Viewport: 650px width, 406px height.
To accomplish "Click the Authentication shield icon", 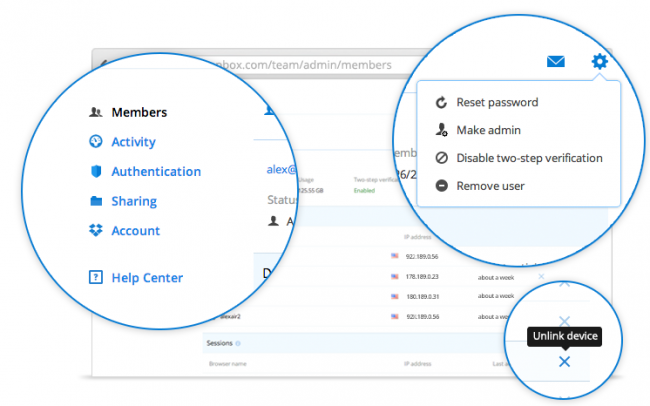I will pyautogui.click(x=96, y=171).
